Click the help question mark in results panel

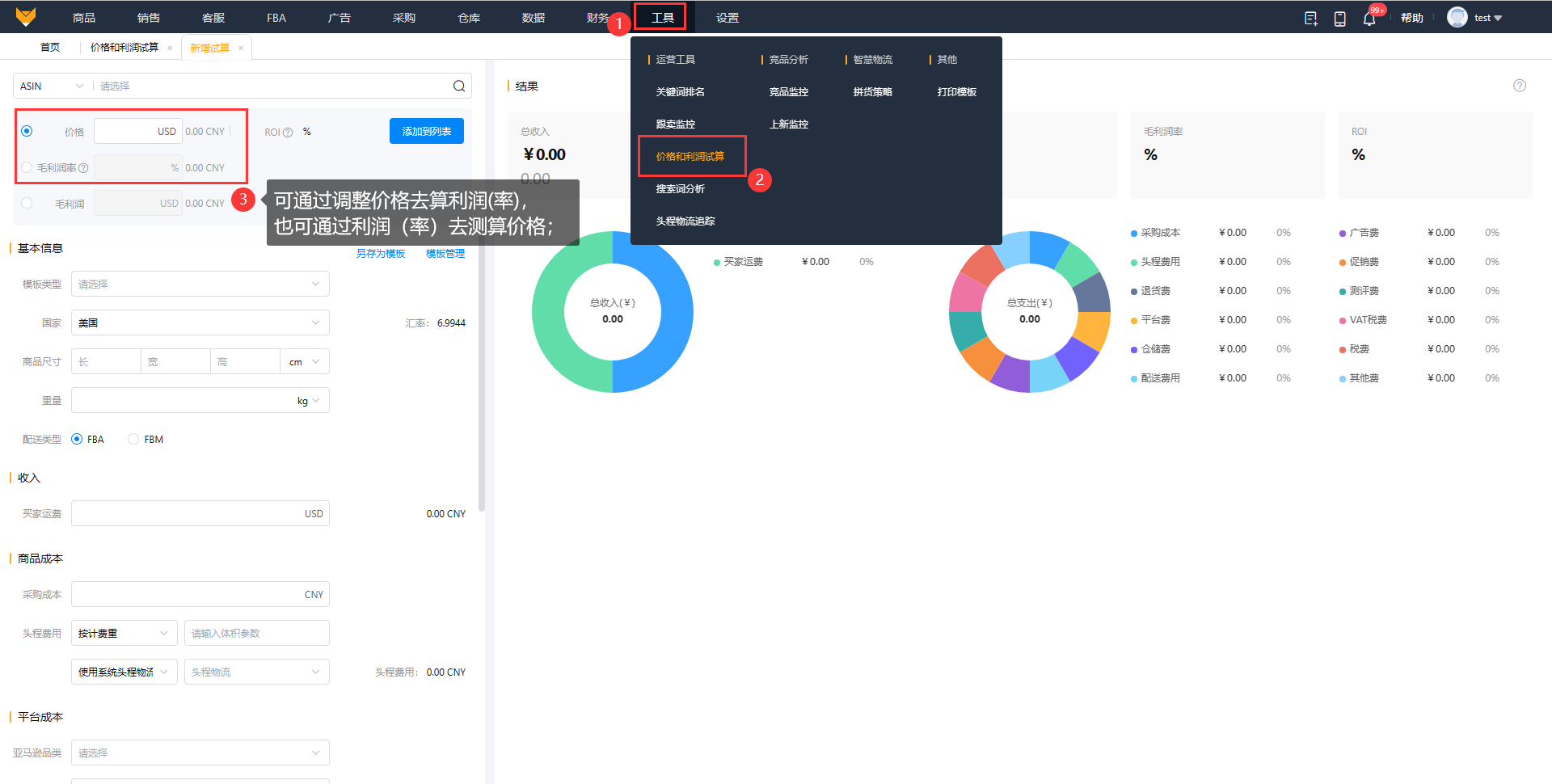(x=1520, y=86)
